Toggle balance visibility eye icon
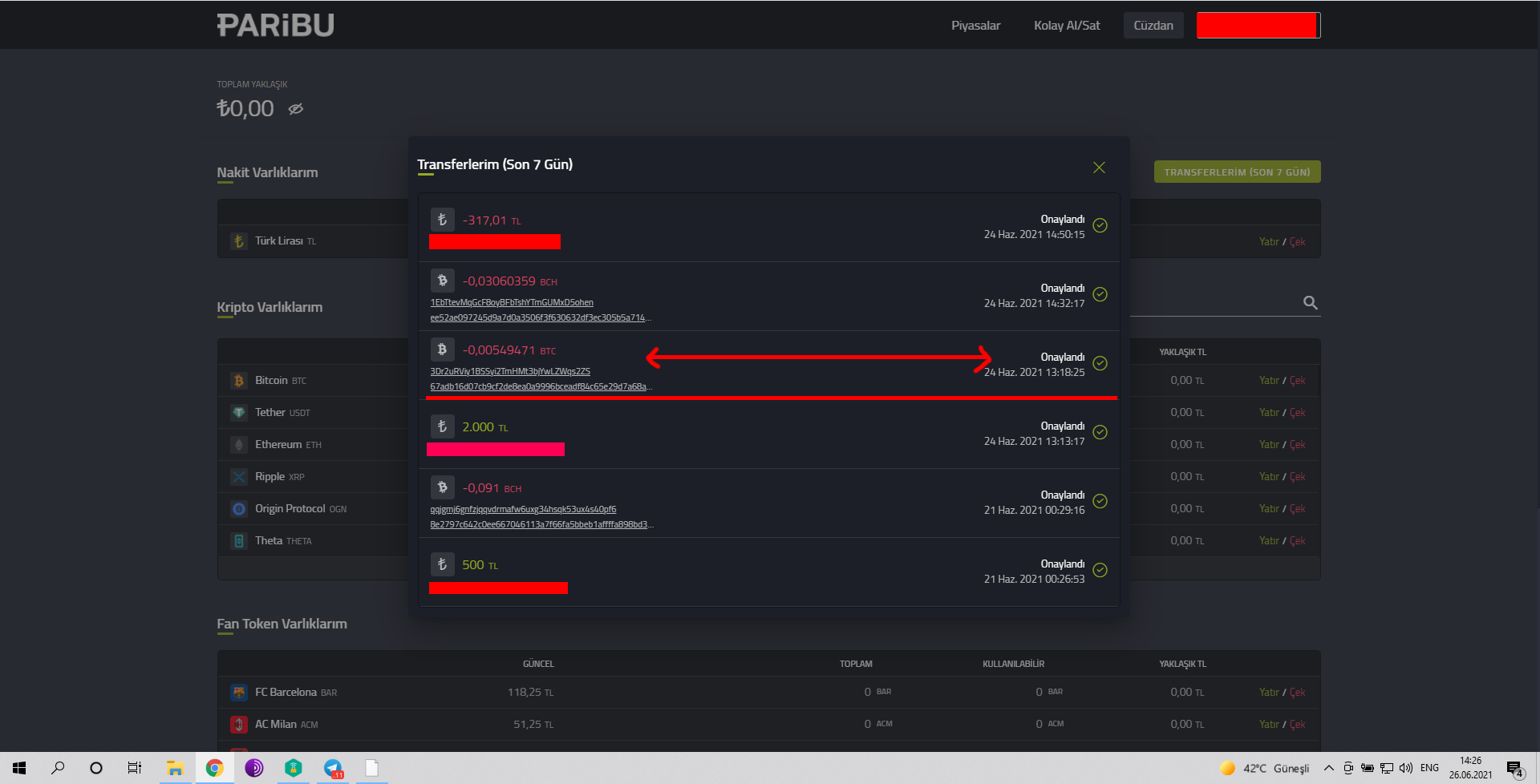 click(x=296, y=109)
